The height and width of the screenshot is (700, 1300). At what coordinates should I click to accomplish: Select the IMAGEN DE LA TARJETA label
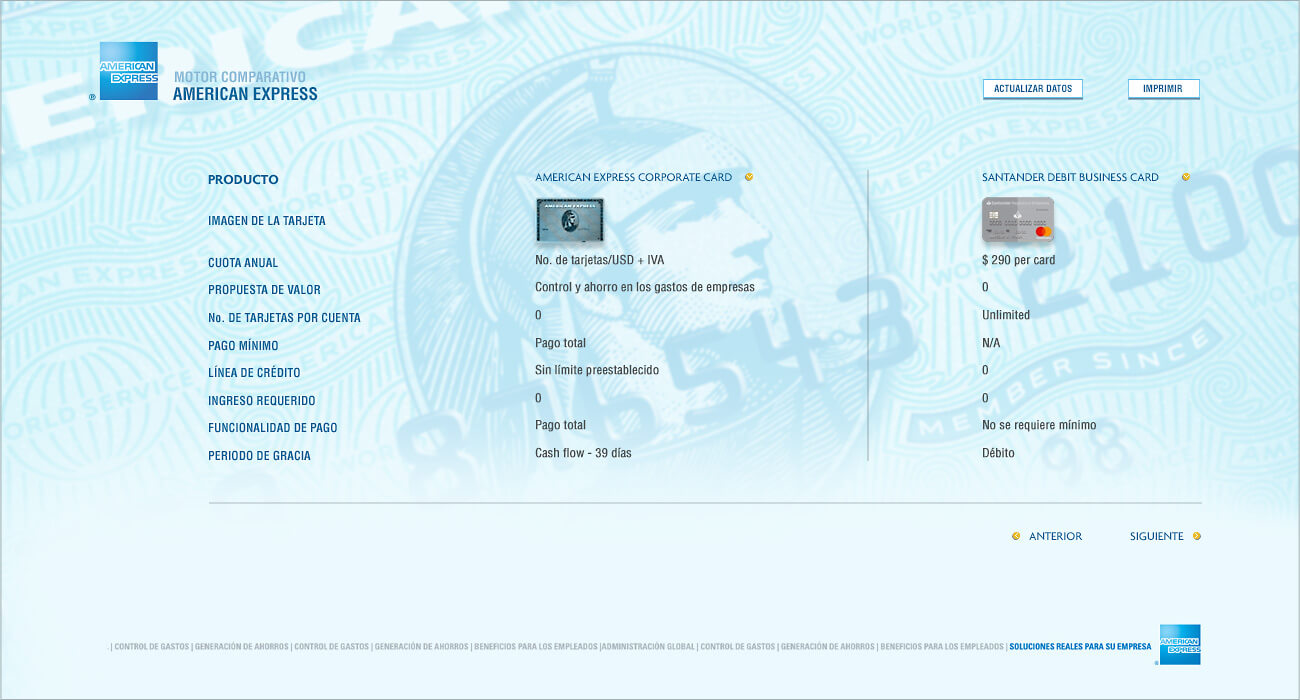pos(267,221)
